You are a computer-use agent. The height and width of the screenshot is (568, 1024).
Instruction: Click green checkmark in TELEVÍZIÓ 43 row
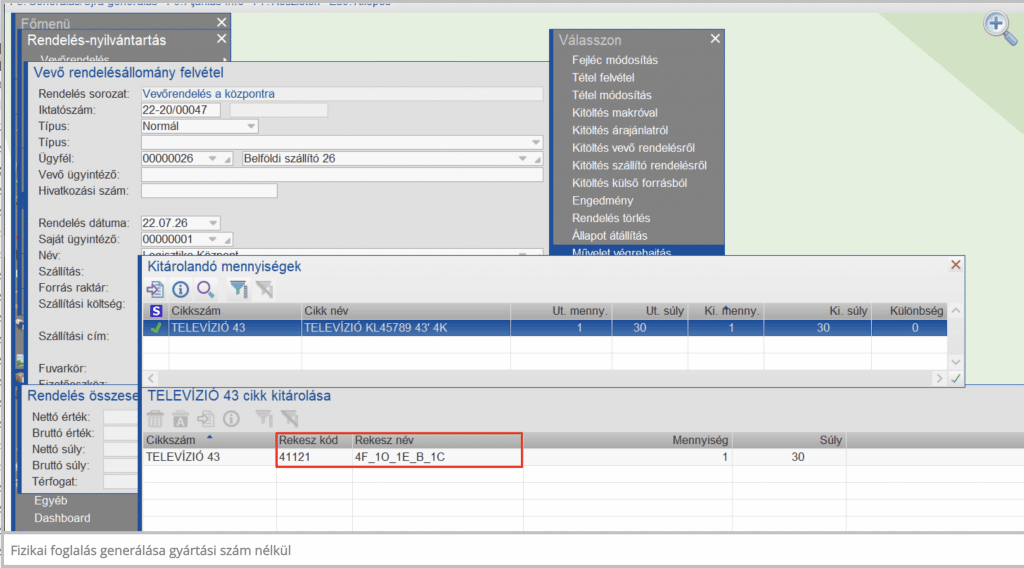[x=155, y=328]
